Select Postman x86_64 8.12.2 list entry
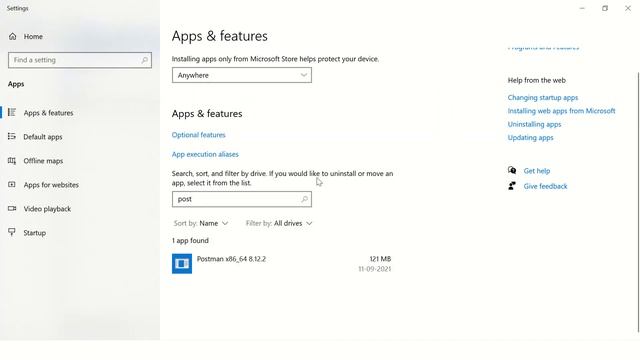 [x=282, y=264]
